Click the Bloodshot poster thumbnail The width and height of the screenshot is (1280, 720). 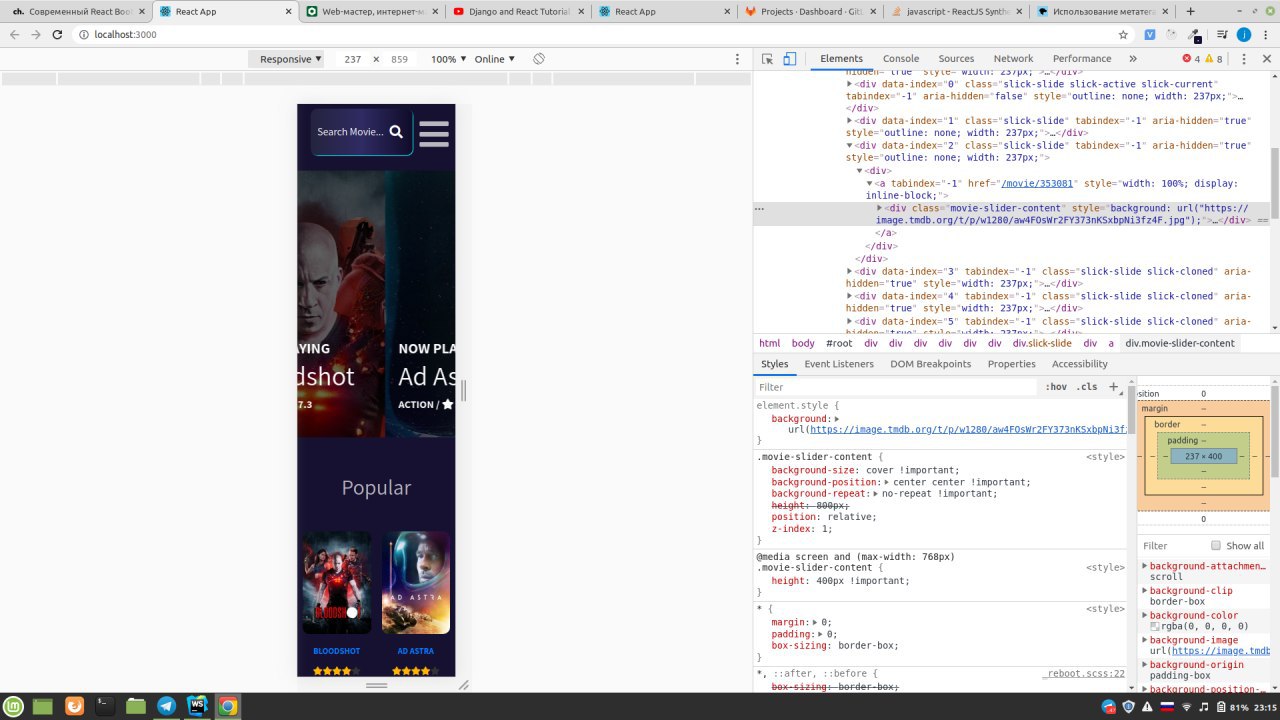coord(337,582)
